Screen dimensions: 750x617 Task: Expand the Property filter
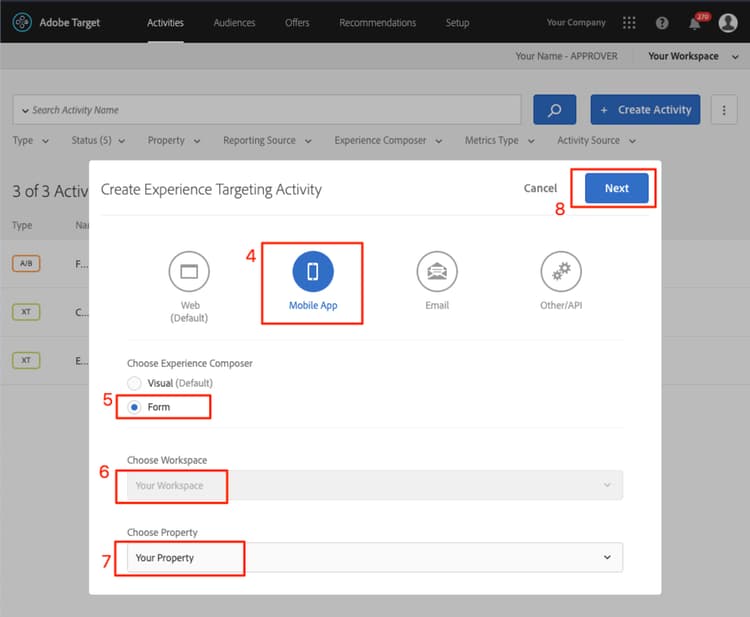[174, 140]
